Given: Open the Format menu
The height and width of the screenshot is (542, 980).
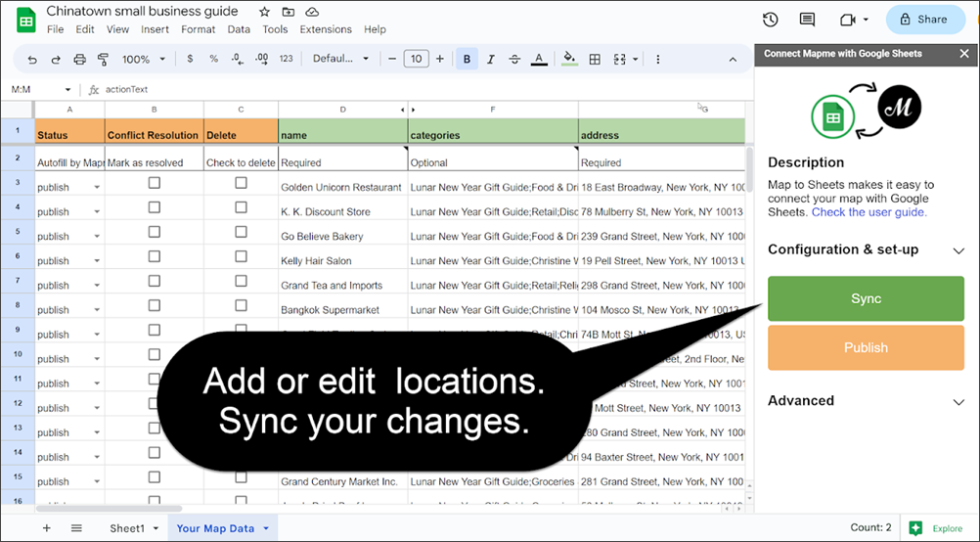Looking at the screenshot, I should (198, 29).
